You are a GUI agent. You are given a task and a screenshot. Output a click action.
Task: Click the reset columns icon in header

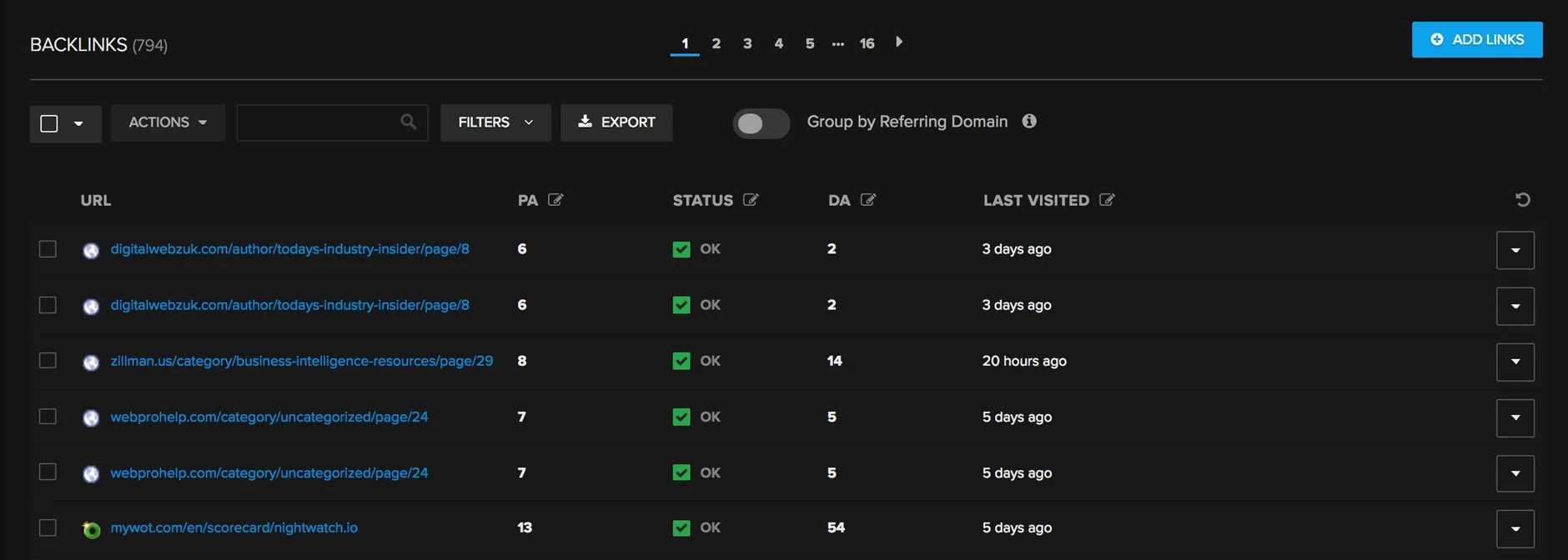(x=1522, y=200)
